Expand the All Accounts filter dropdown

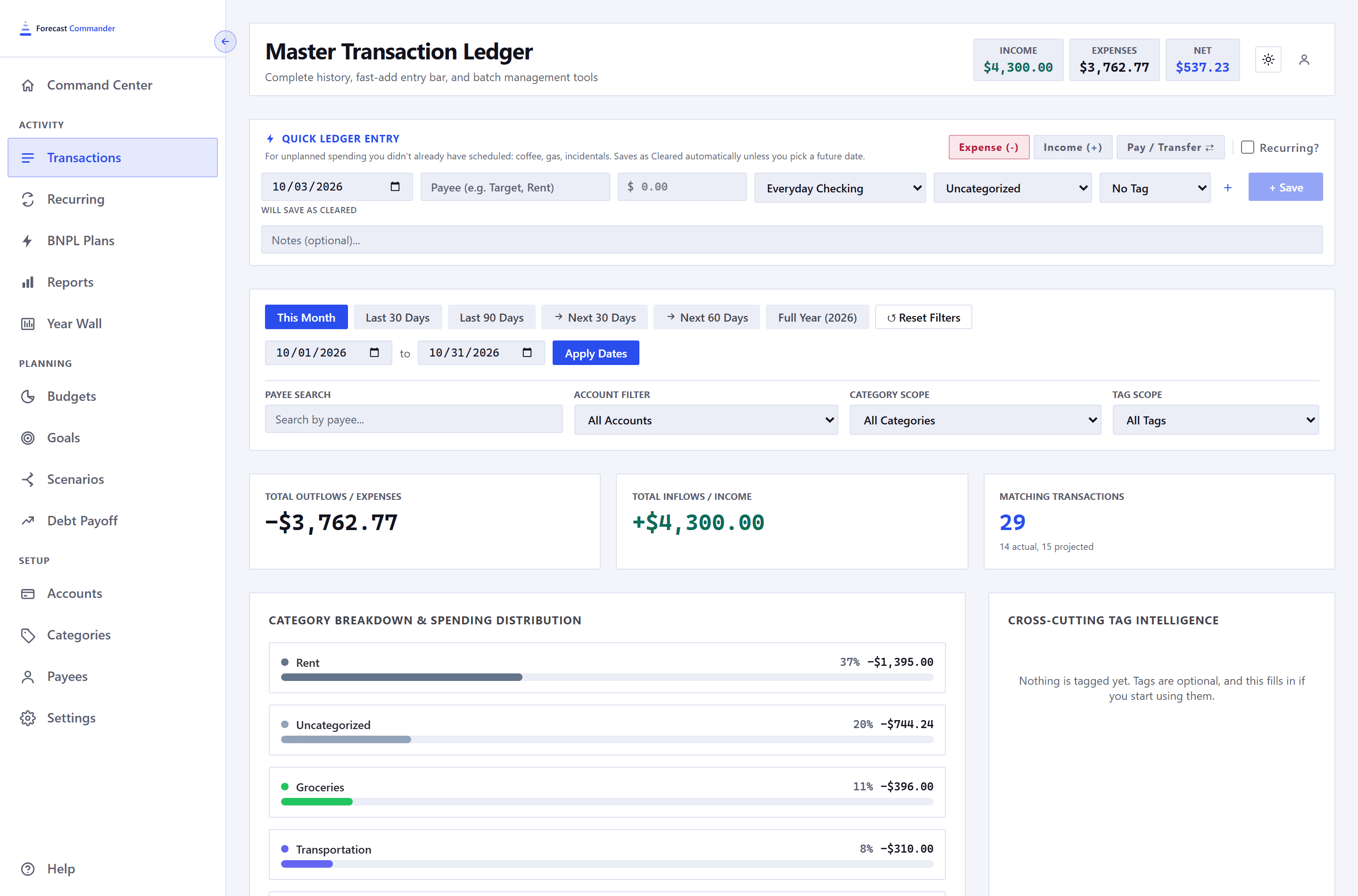click(x=705, y=420)
